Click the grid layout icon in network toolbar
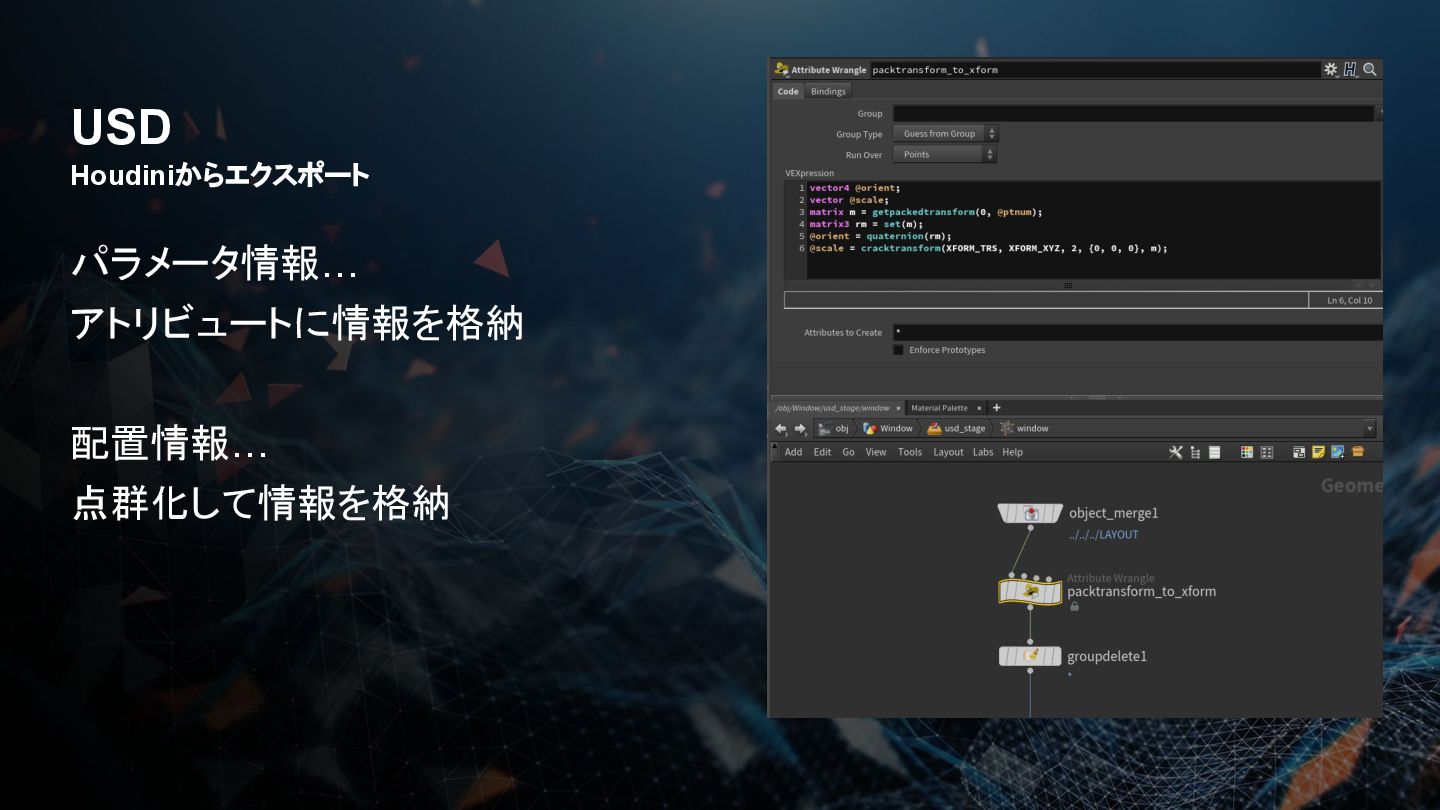Viewport: 1440px width, 810px height. click(1267, 452)
